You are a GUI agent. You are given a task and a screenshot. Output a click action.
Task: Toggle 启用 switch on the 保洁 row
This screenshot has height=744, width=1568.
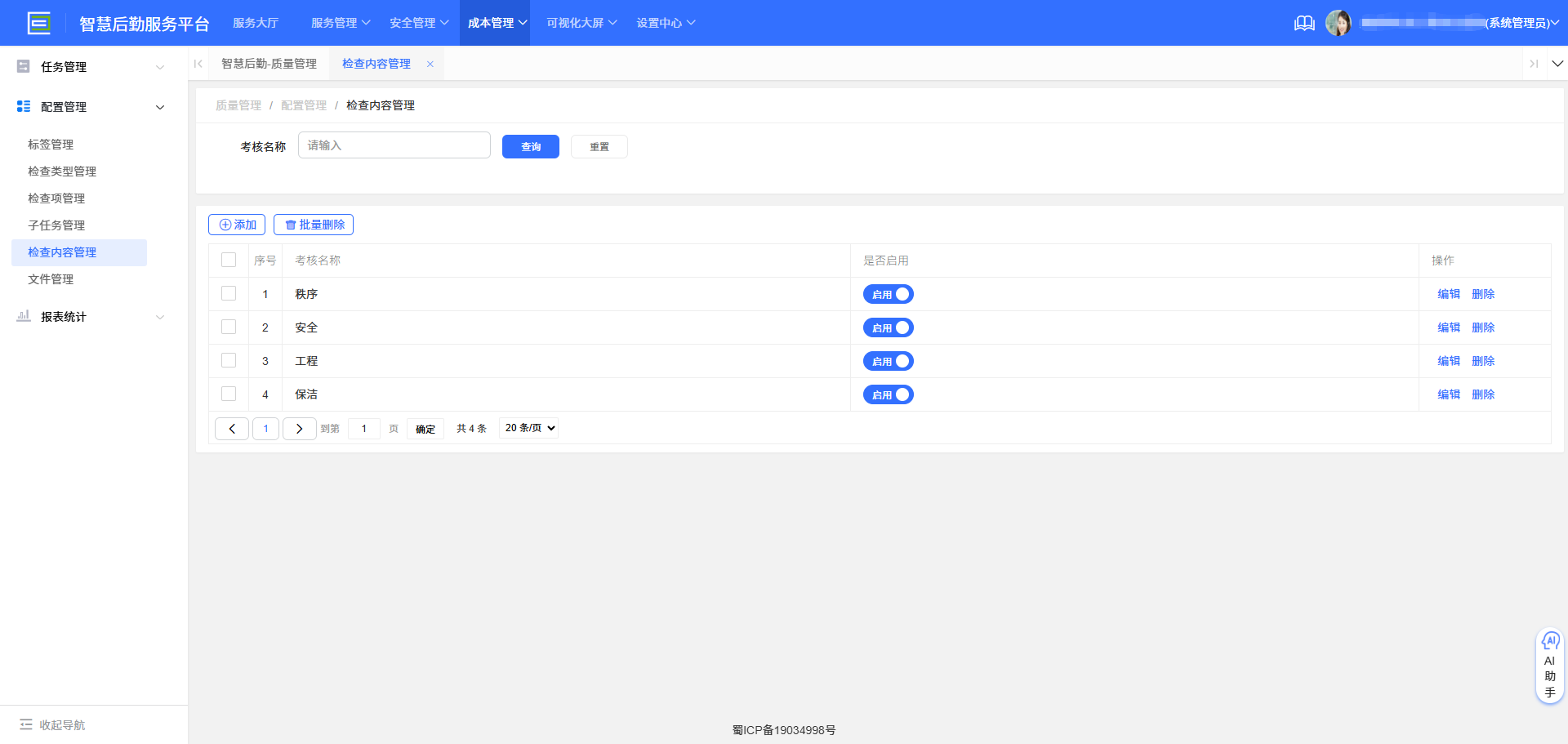888,394
